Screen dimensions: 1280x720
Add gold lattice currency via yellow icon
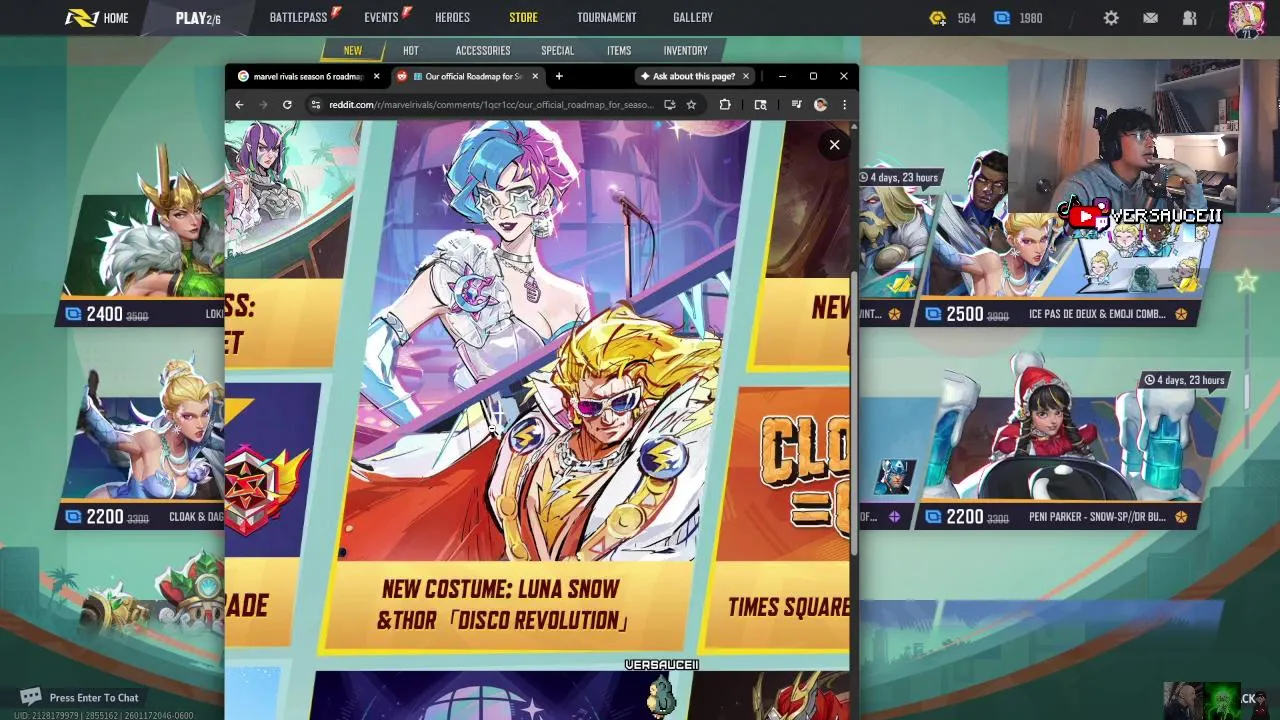pos(938,18)
